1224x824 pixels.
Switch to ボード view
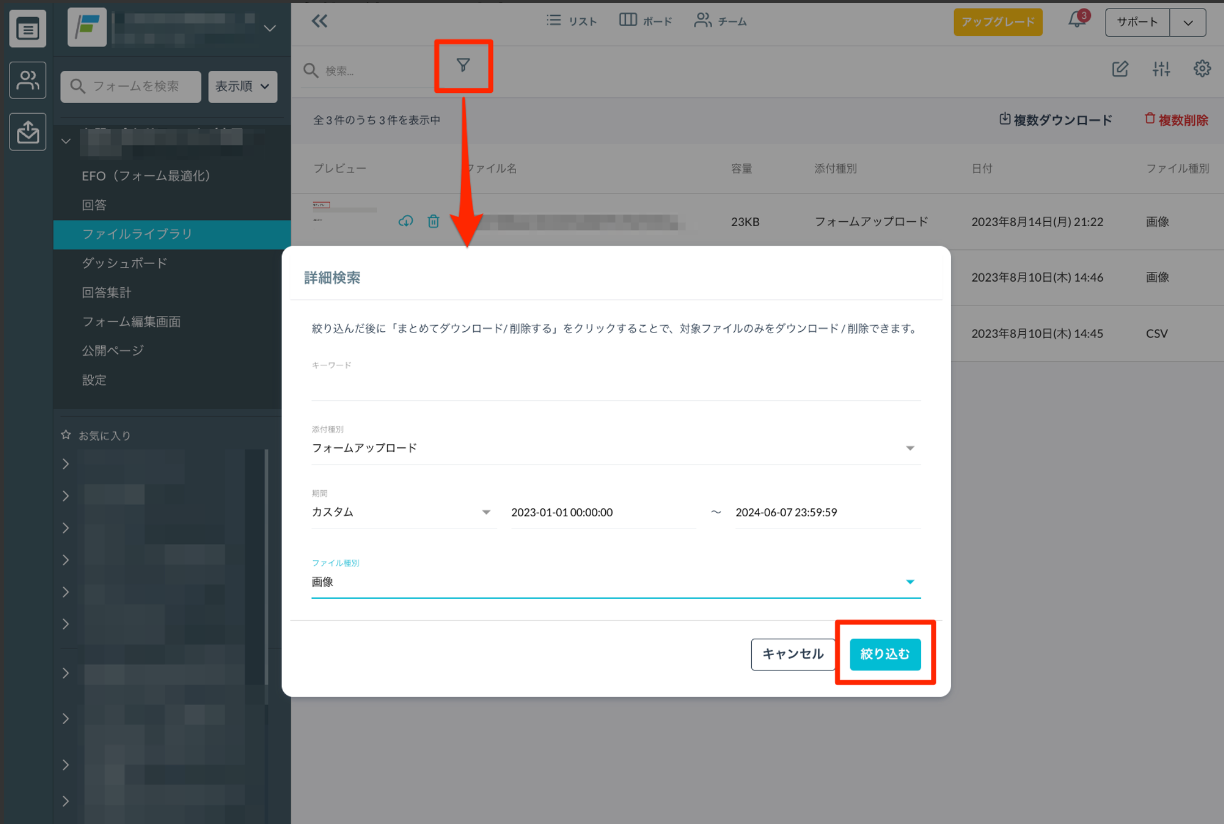tap(645, 21)
